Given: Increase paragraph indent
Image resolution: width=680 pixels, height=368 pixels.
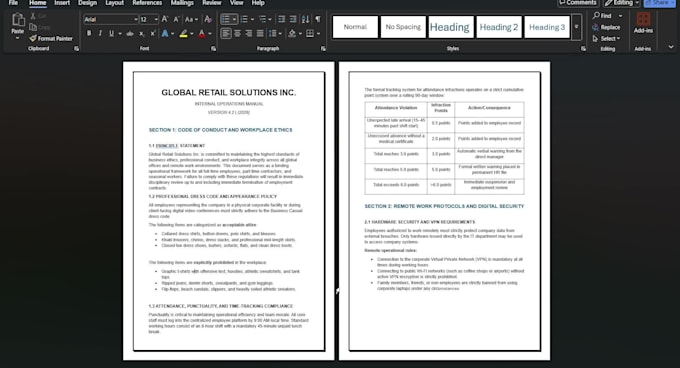Looking at the screenshot, I should (293, 19).
